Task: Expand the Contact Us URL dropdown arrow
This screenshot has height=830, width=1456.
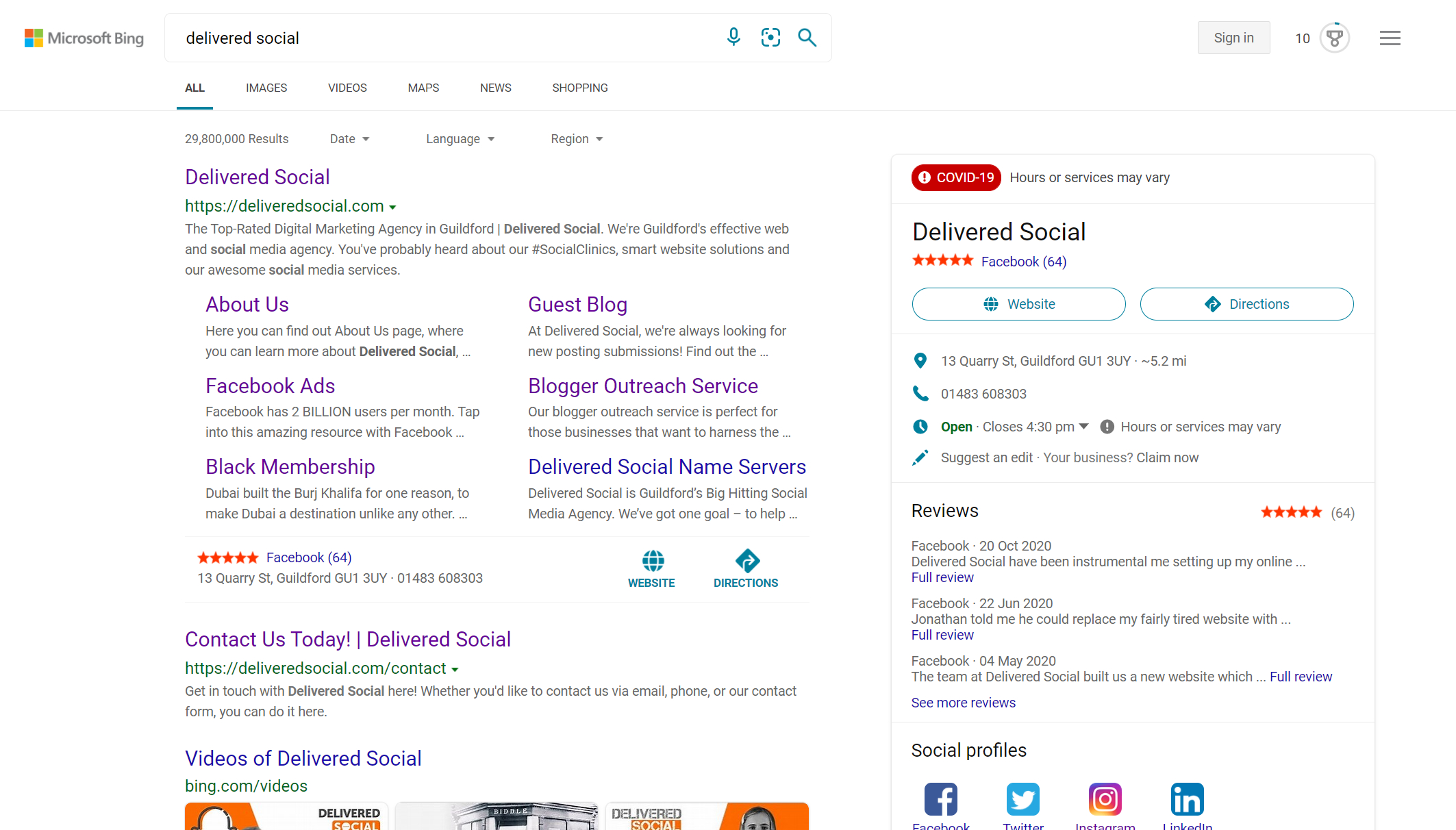Action: pos(455,669)
